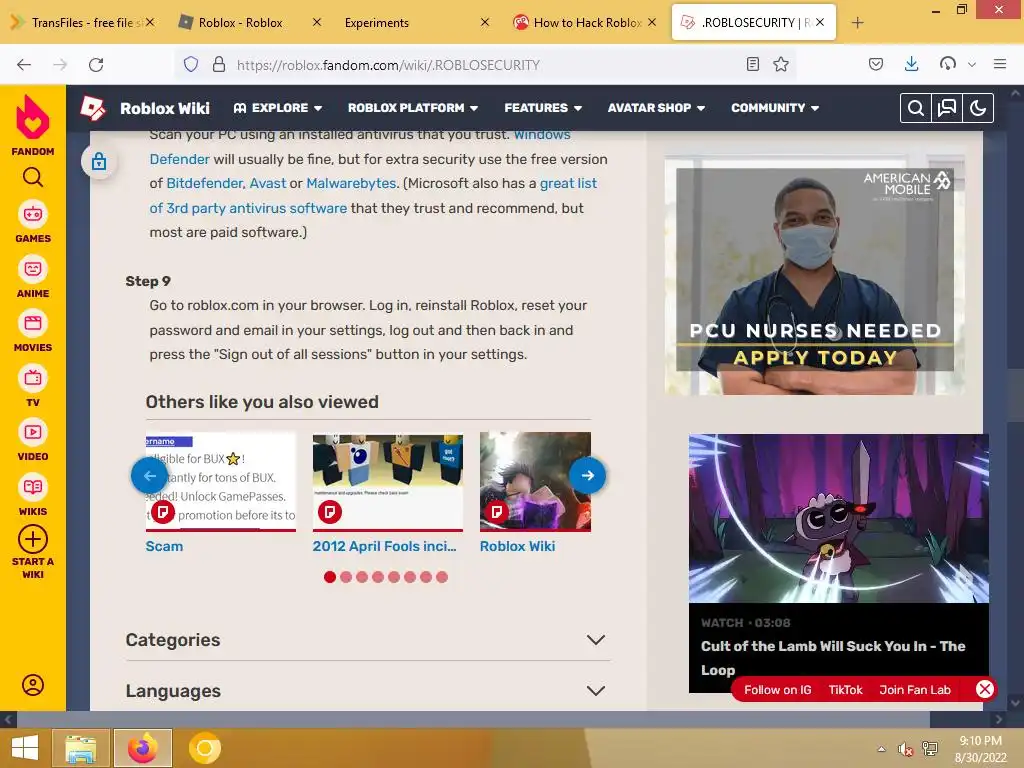Open the Anime sidebar icon
The image size is (1024, 768).
(33, 269)
